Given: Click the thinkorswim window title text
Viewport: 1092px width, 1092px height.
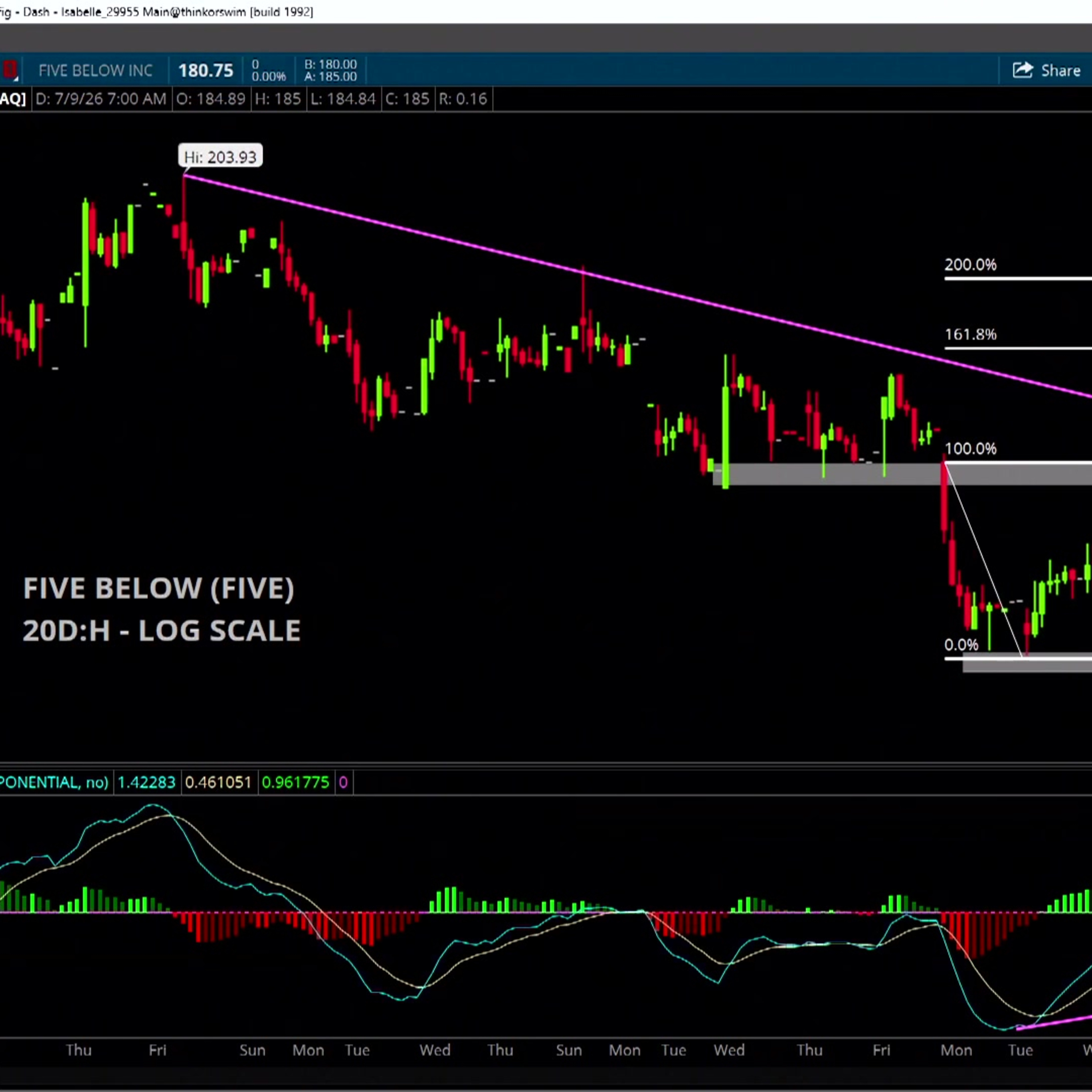Looking at the screenshot, I should tap(156, 12).
